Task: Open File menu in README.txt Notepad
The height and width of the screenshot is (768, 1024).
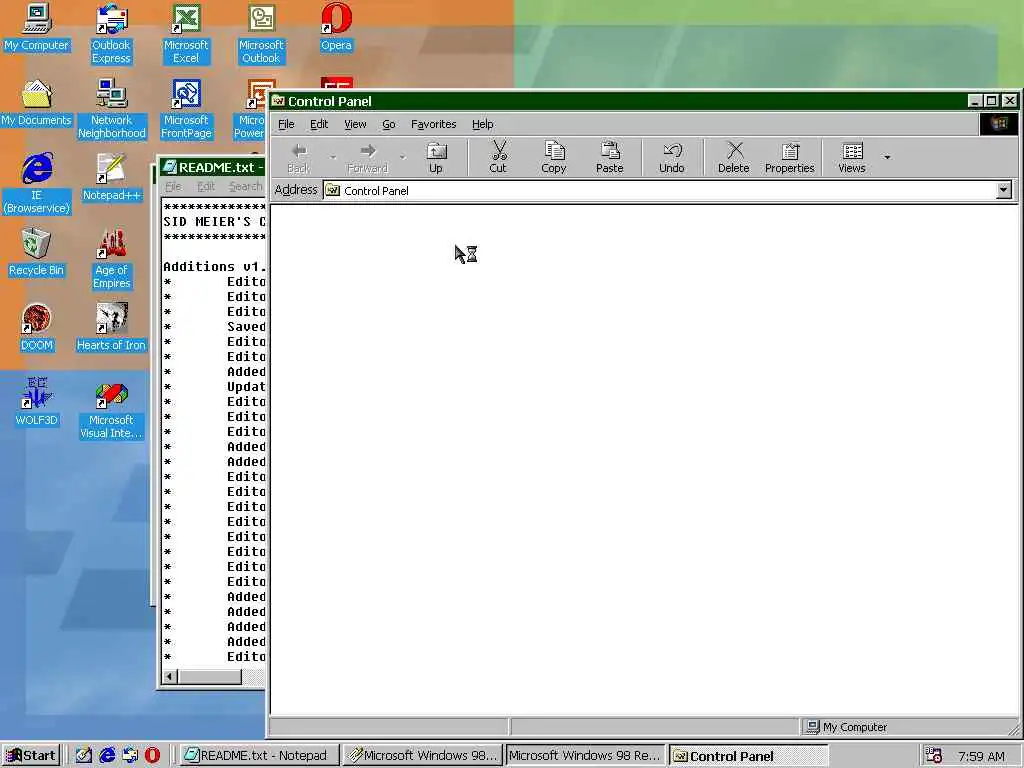Action: [x=173, y=187]
